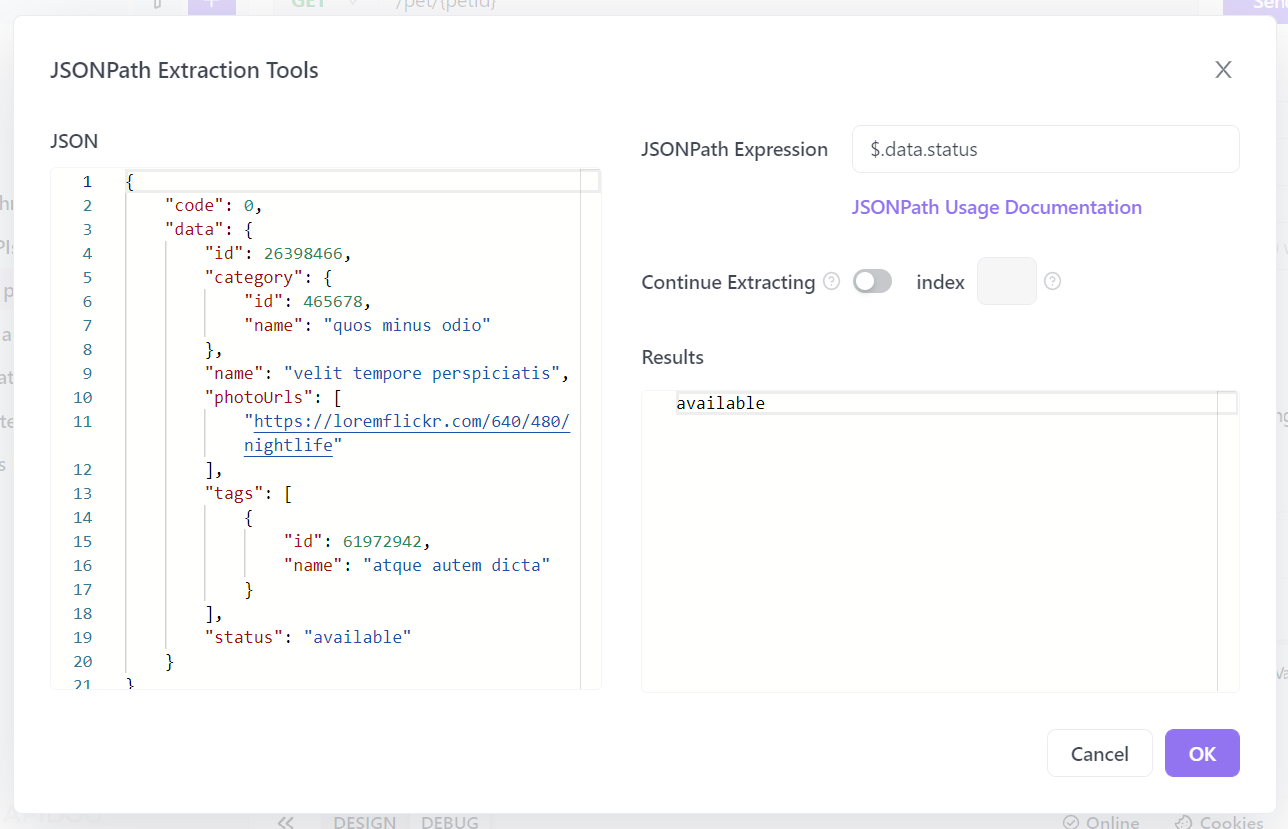Click the "code": 0 line in JSON
This screenshot has width=1288, height=829.
point(213,205)
